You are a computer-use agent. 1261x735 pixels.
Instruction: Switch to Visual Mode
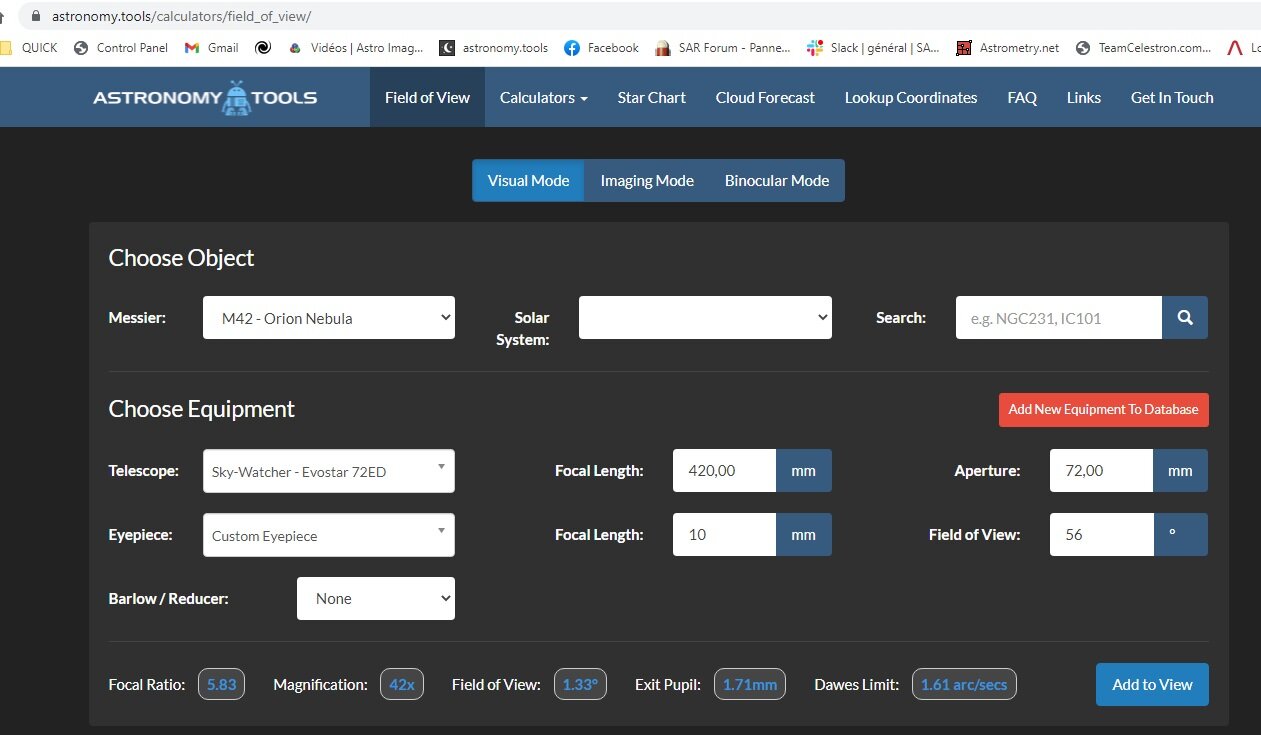click(x=528, y=181)
